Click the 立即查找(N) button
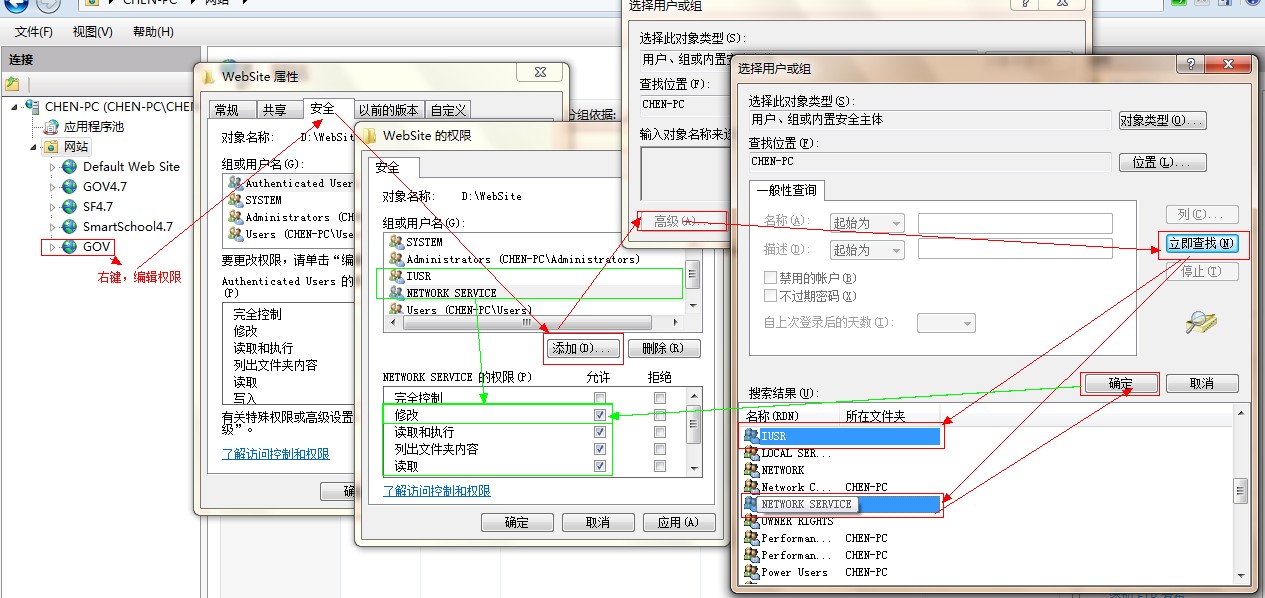The image size is (1265, 598). tap(1203, 243)
